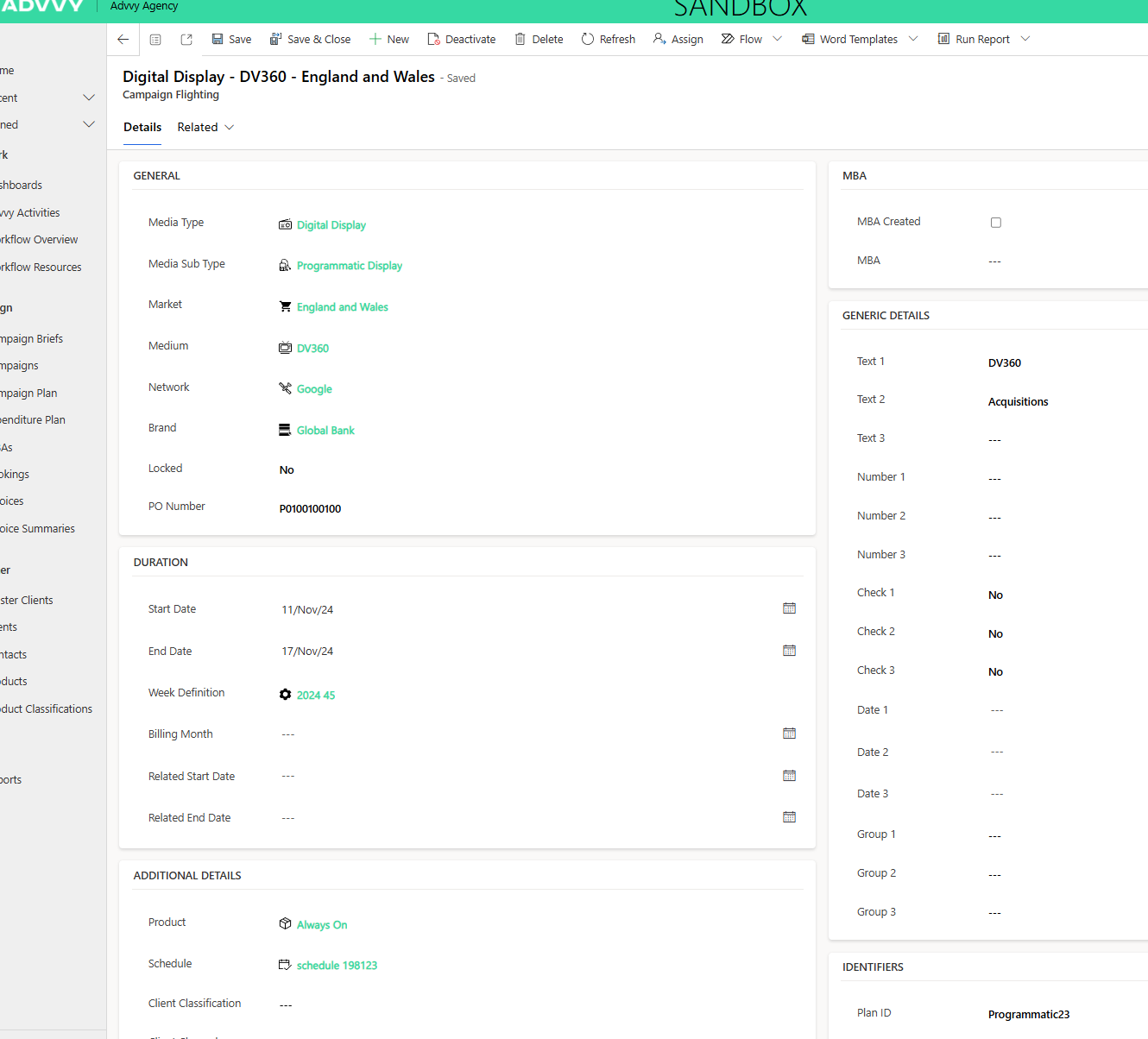The image size is (1148, 1039).
Task: Open End Date calendar picker
Action: click(x=789, y=651)
